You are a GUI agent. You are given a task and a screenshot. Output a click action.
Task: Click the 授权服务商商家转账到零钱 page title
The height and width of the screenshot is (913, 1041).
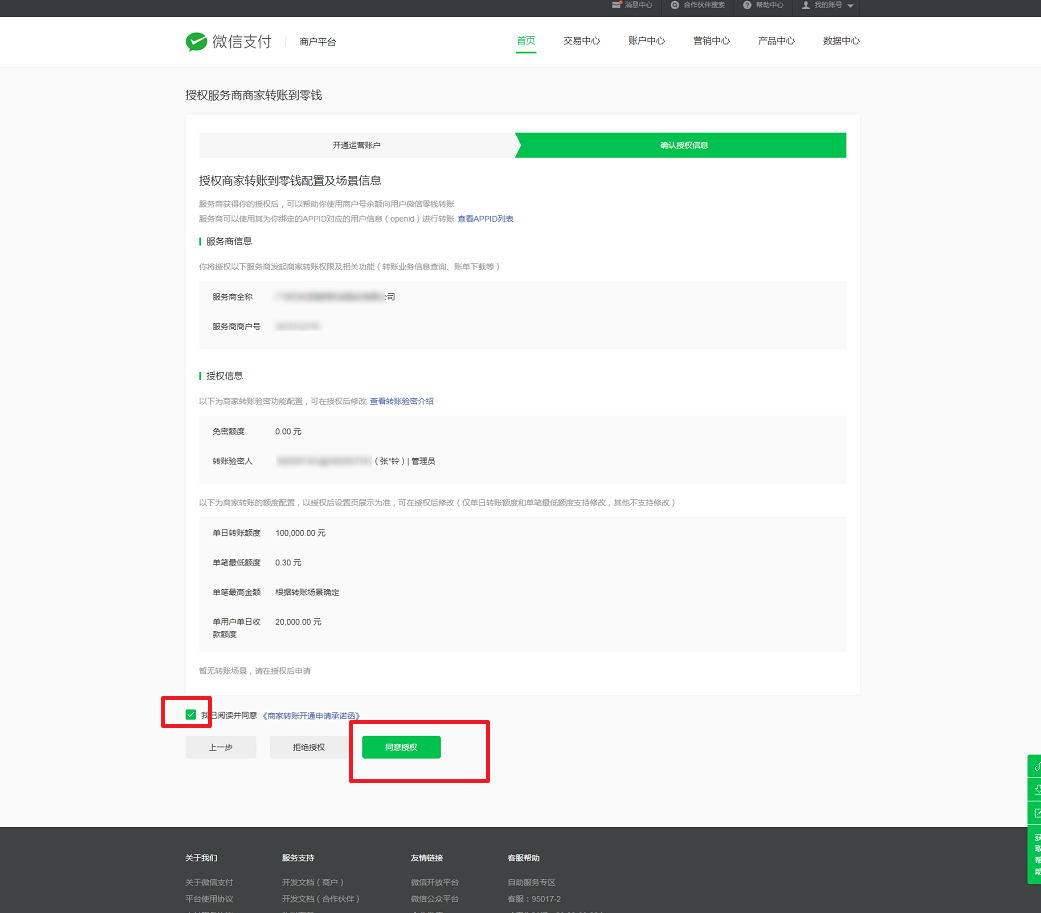point(254,95)
